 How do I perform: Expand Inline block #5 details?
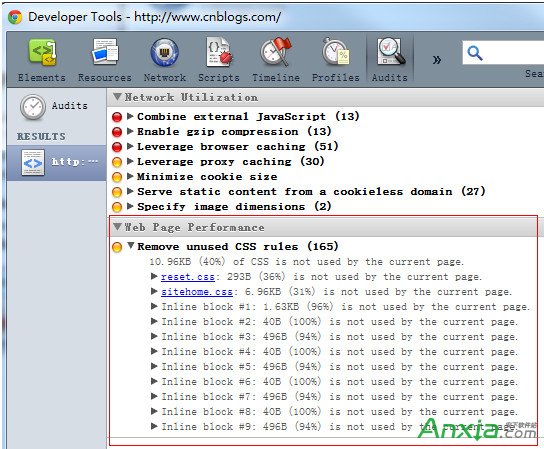pyautogui.click(x=154, y=366)
